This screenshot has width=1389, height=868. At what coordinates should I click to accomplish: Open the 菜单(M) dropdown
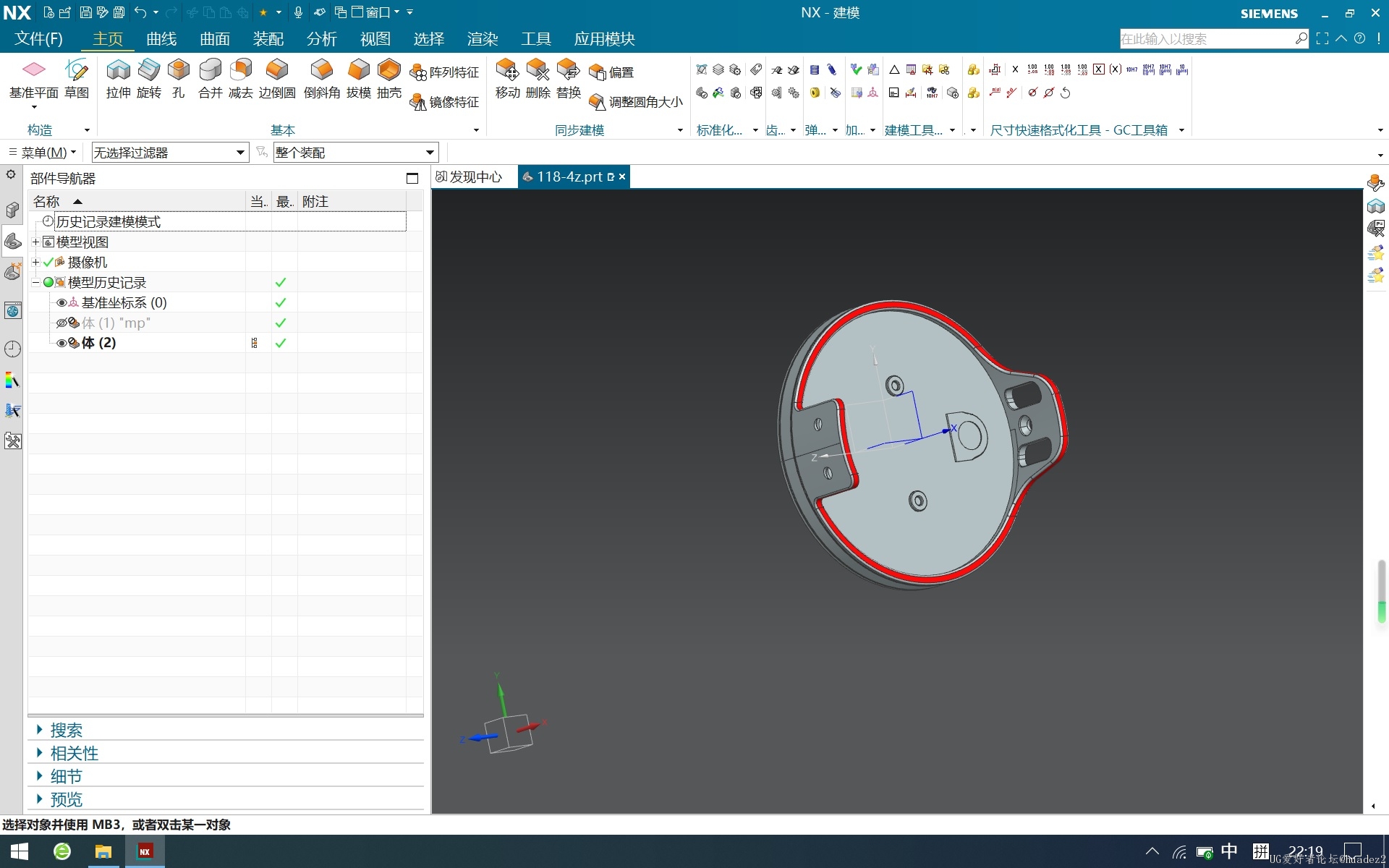(x=42, y=153)
